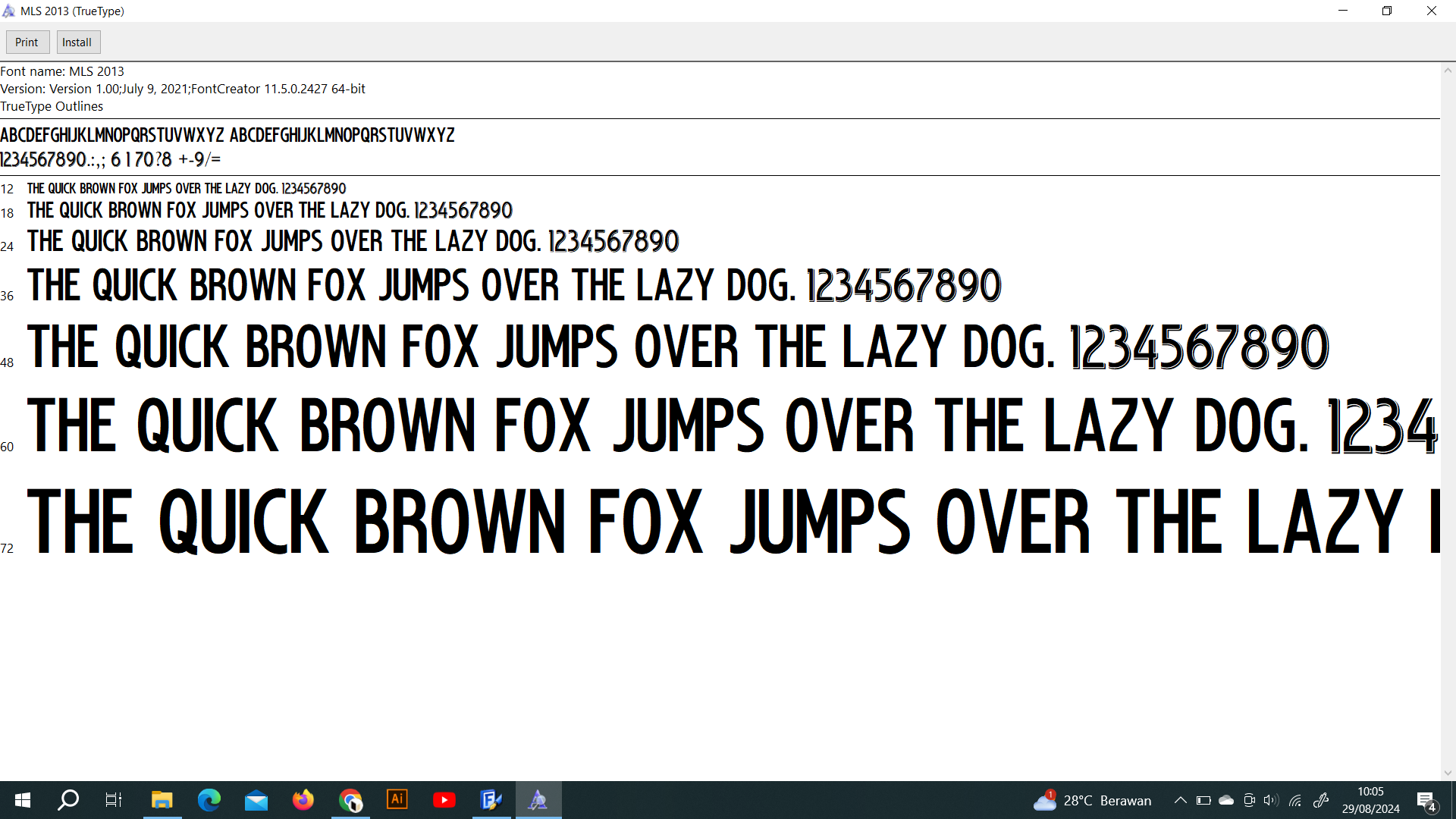This screenshot has height=819, width=1456.
Task: Open the Windows Start menu
Action: (x=23, y=800)
